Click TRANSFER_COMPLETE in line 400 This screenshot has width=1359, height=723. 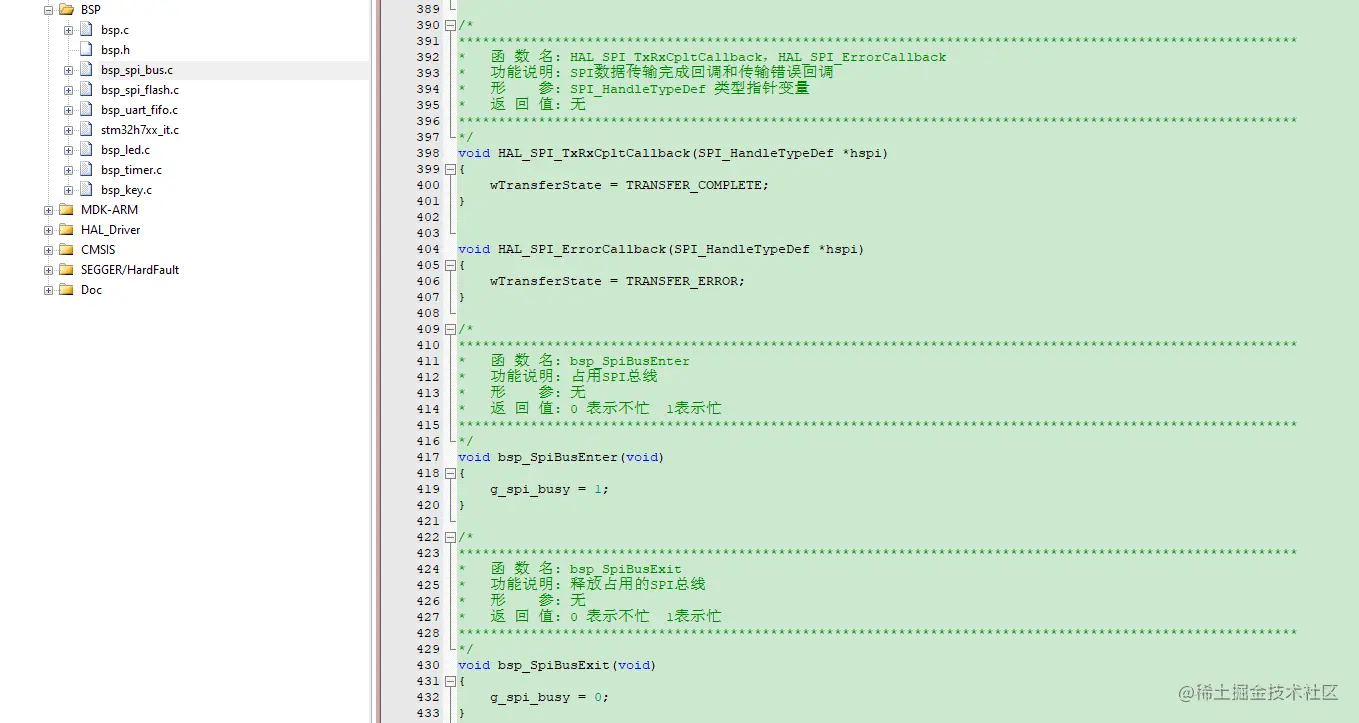point(694,185)
